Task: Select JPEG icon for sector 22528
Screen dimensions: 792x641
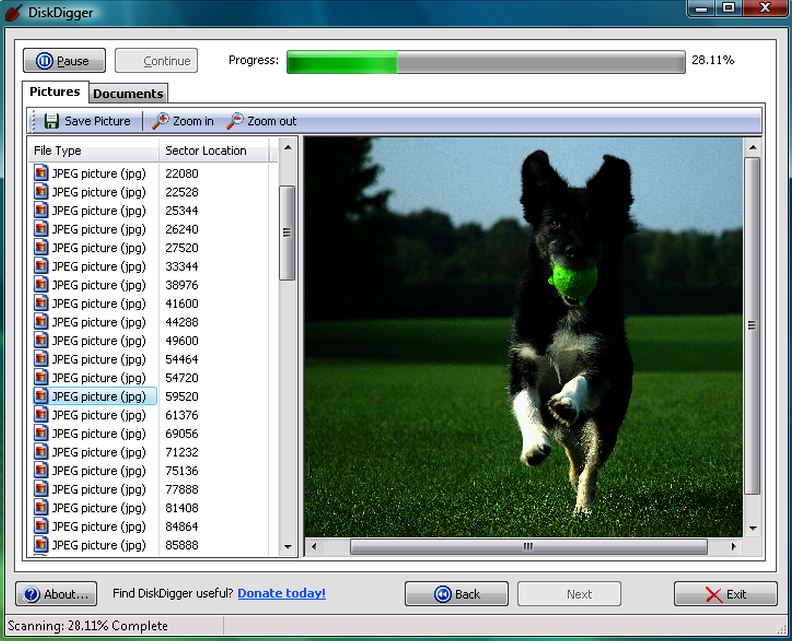Action: (41, 192)
